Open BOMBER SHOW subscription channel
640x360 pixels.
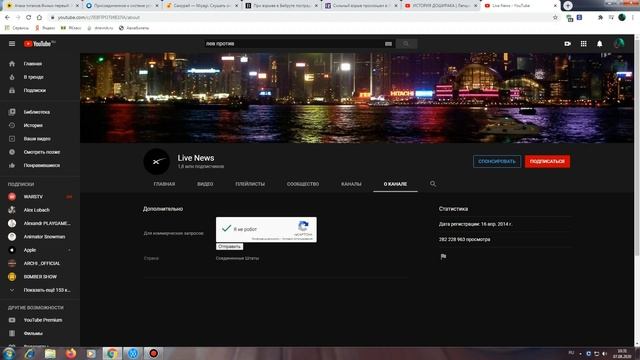[x=40, y=277]
